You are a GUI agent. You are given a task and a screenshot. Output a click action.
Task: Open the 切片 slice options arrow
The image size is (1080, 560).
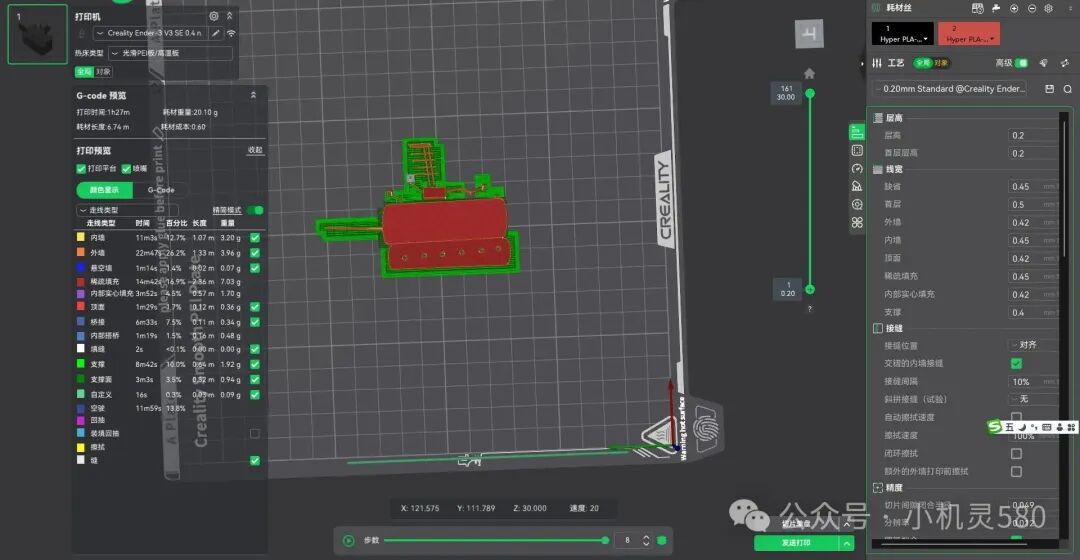pos(847,524)
